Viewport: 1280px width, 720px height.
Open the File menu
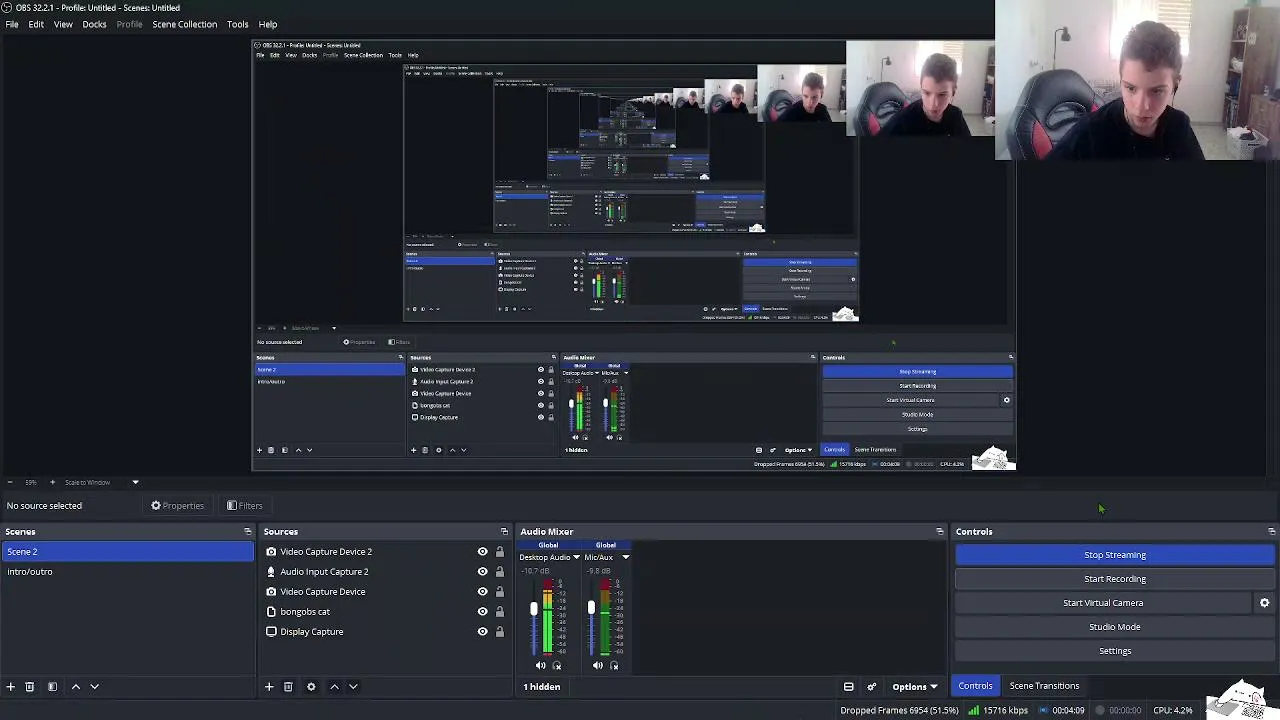[12, 24]
